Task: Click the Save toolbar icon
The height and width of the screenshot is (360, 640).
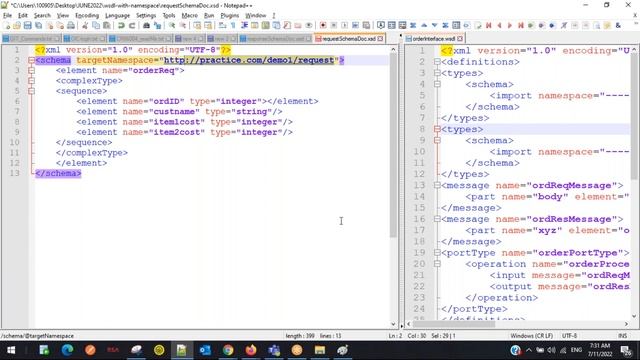Action: point(27,25)
